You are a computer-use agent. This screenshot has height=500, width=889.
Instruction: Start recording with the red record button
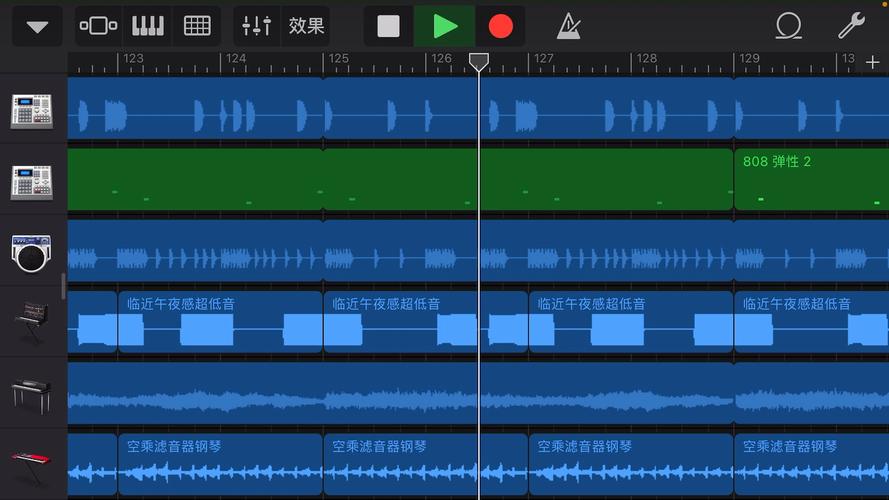(500, 26)
